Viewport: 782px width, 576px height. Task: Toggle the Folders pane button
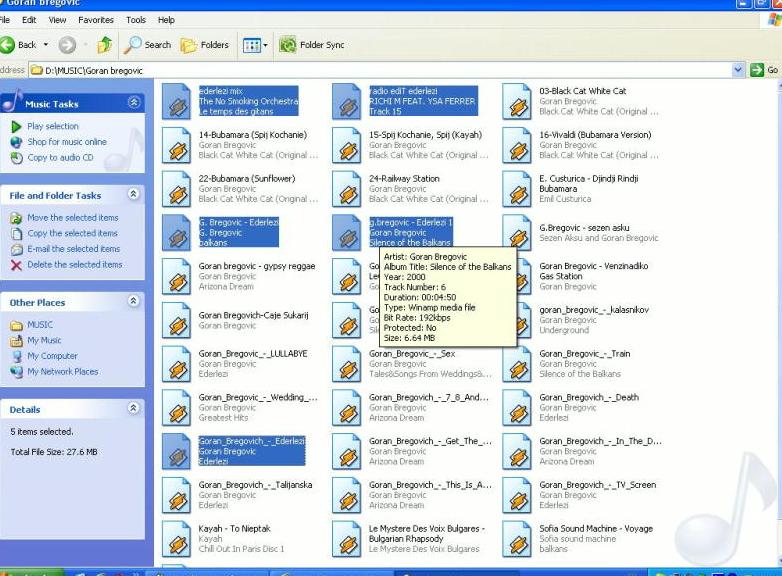(204, 45)
